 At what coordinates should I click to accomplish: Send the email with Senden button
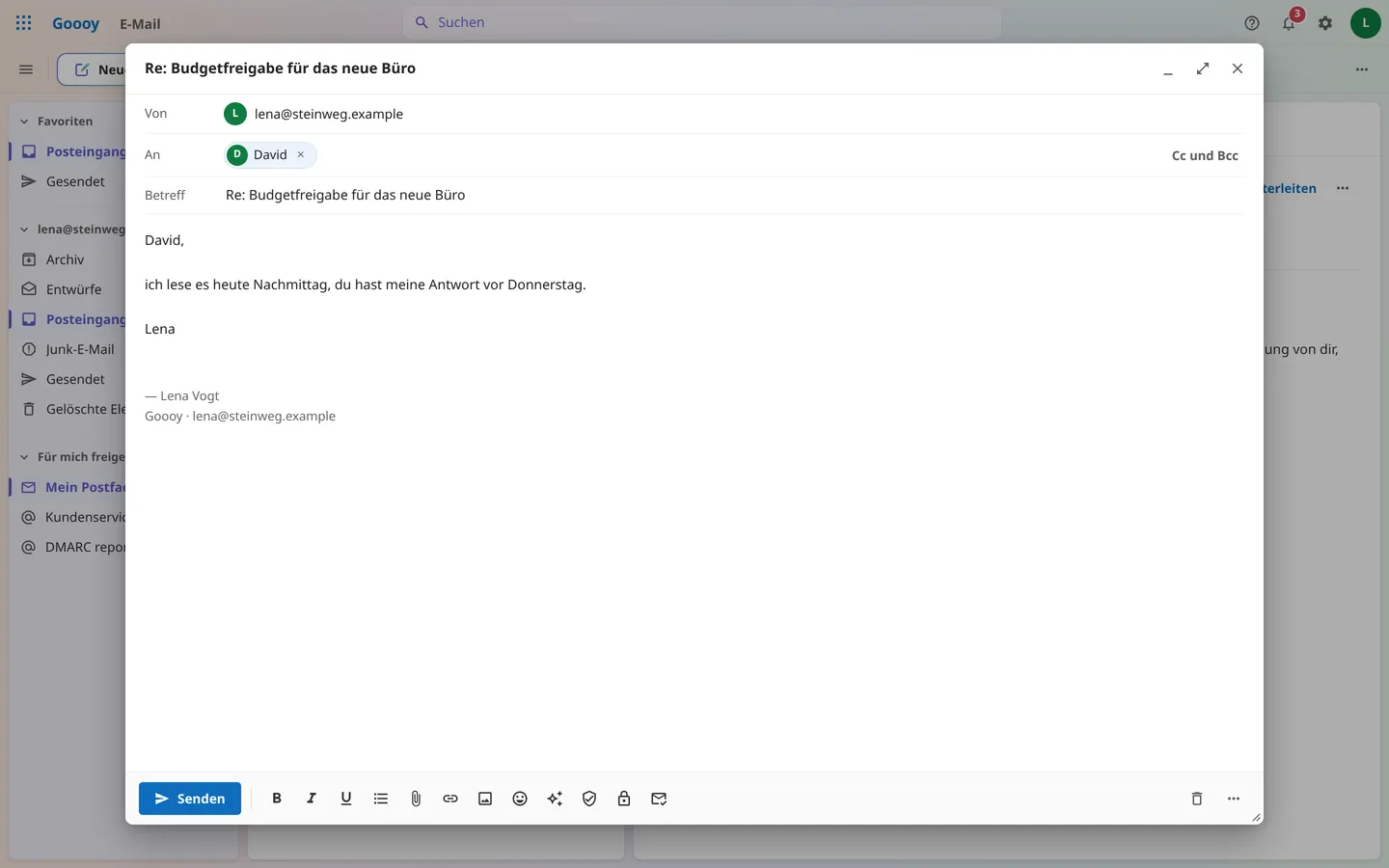tap(190, 799)
